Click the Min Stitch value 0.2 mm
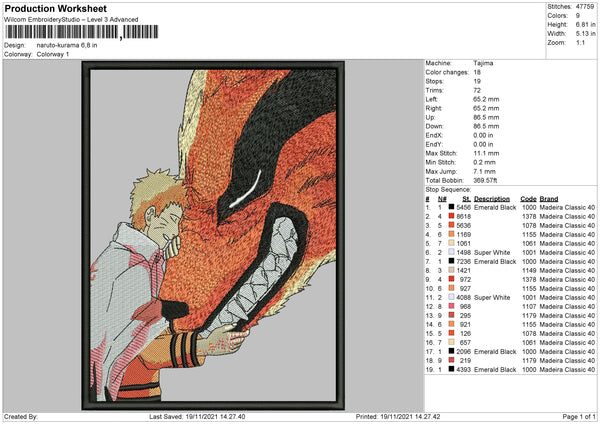Viewport: 600px width, 424px height. pos(484,162)
